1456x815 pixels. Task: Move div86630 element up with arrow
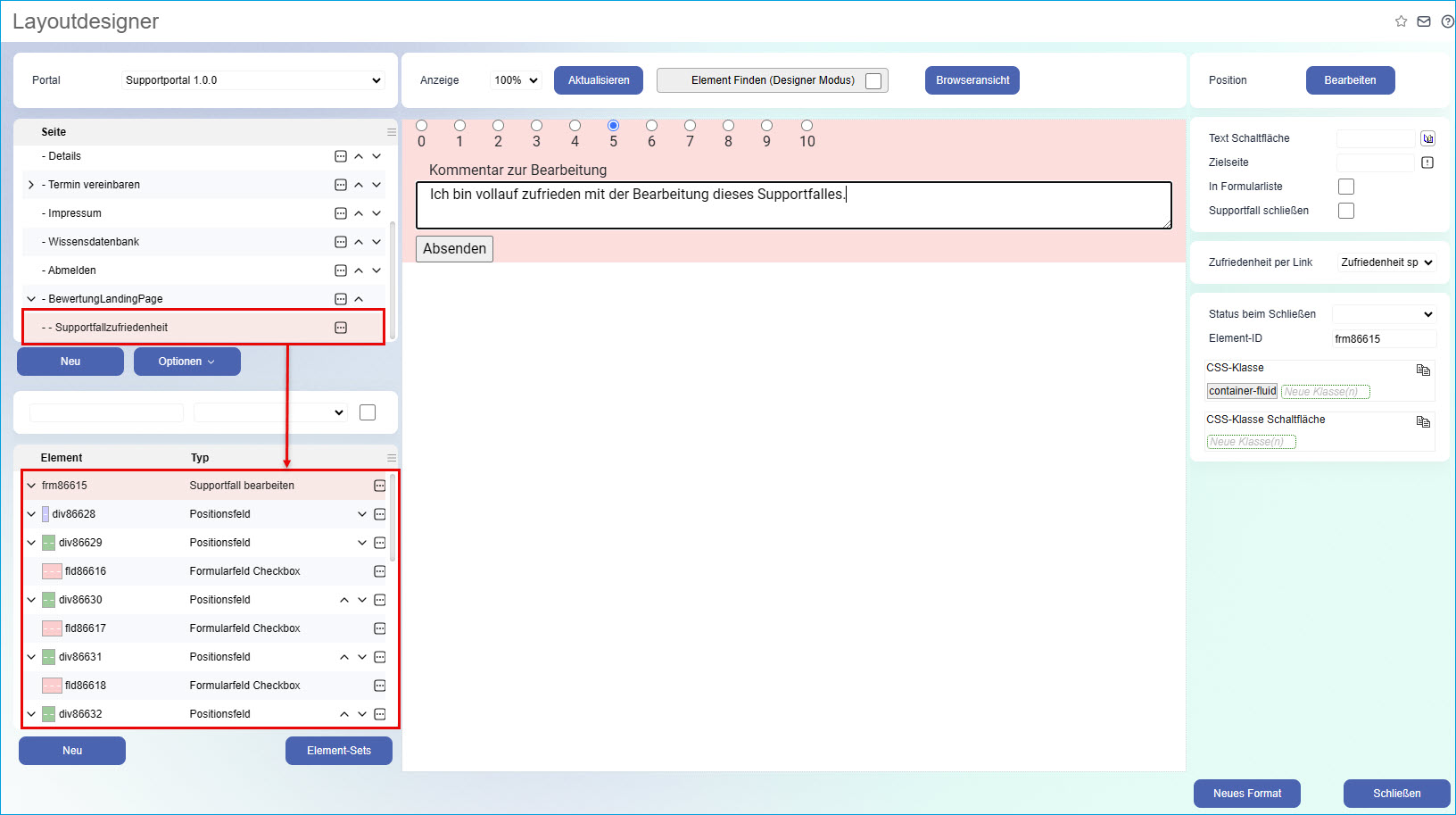point(344,600)
